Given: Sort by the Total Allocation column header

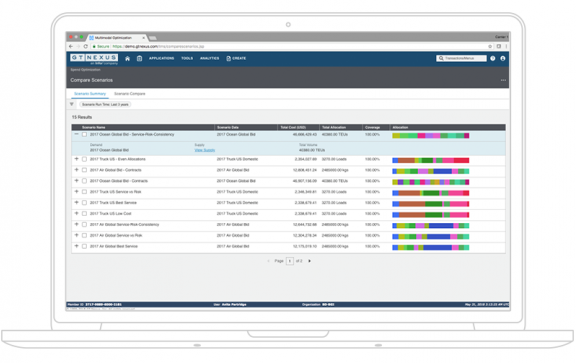Looking at the screenshot, I should pos(334,127).
